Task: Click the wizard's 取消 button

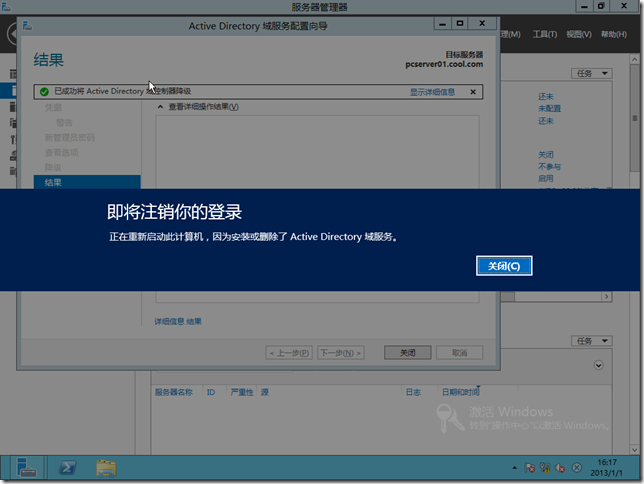Action: (x=459, y=353)
